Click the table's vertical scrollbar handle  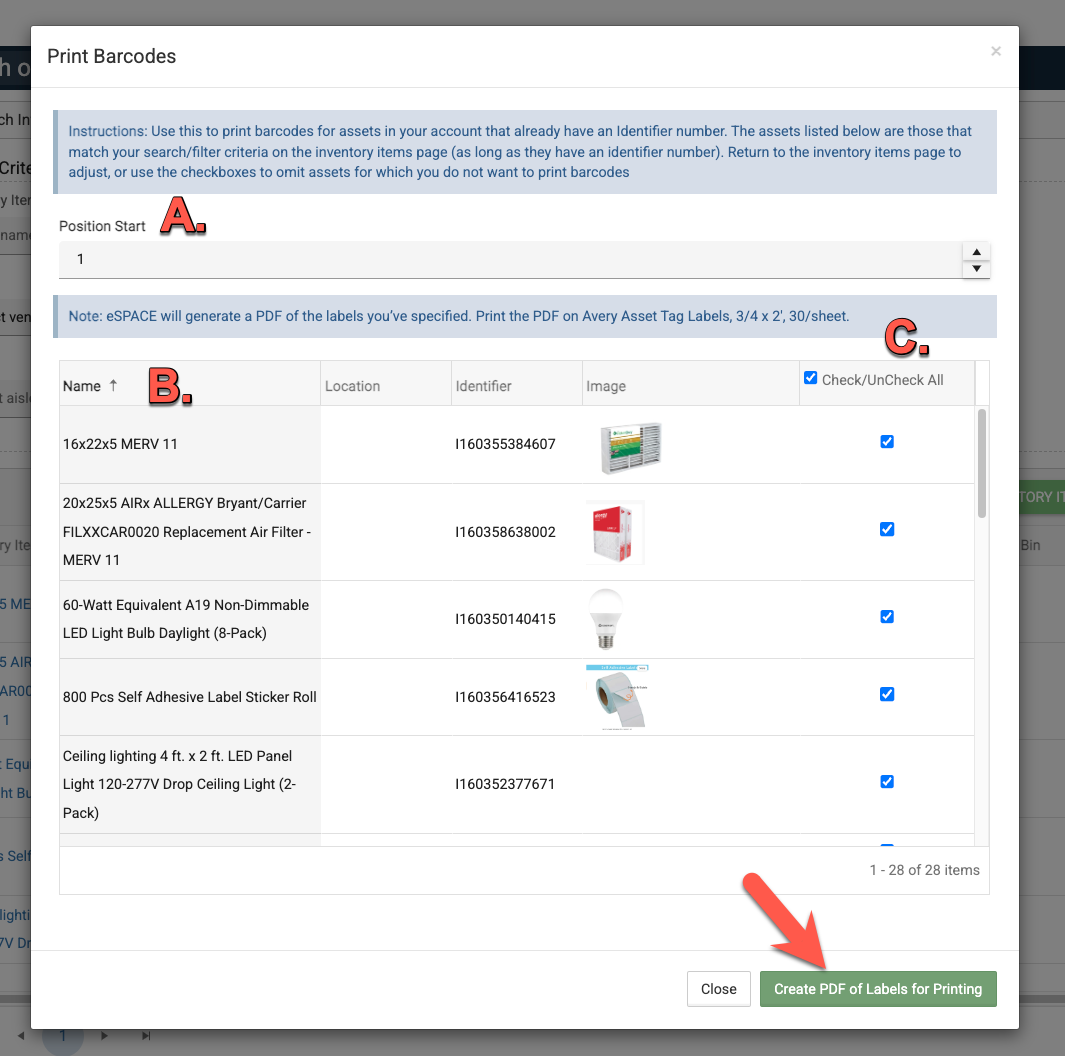[982, 462]
